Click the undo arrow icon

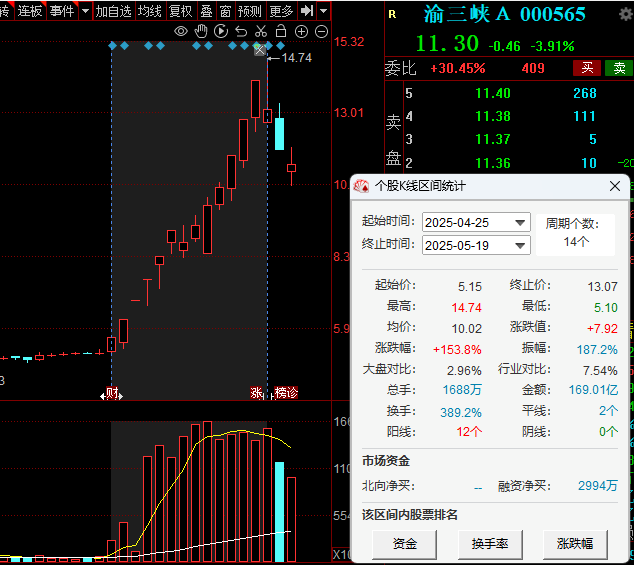(x=241, y=32)
